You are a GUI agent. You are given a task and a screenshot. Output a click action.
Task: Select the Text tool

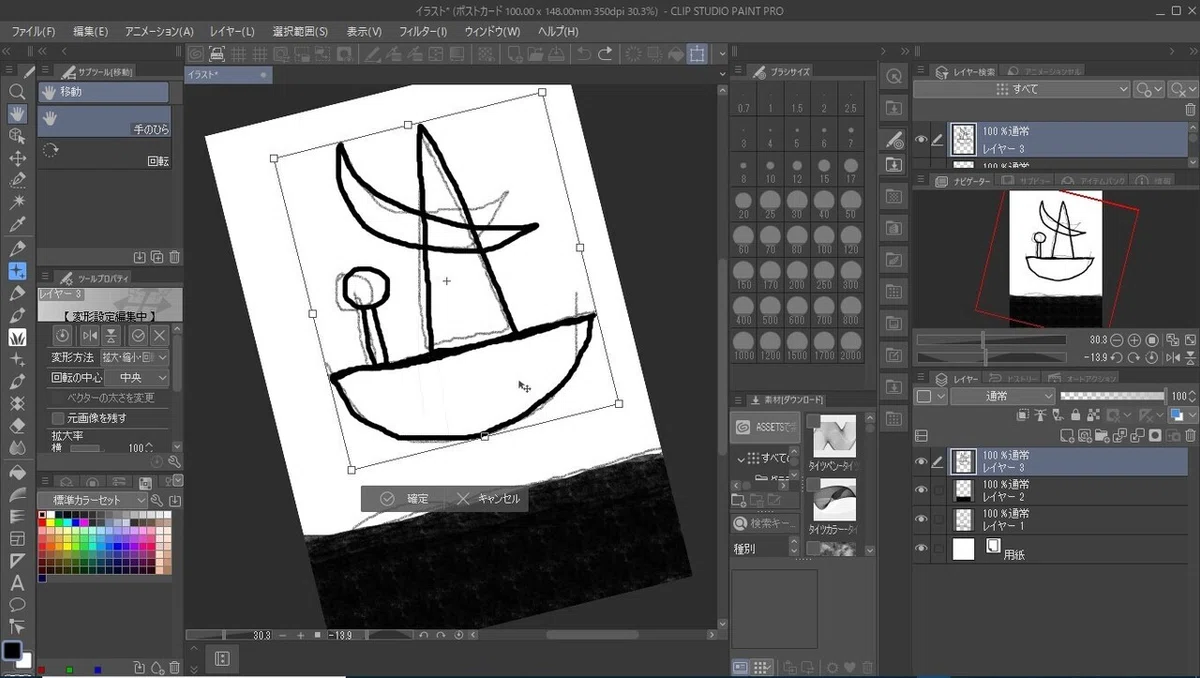click(x=17, y=583)
